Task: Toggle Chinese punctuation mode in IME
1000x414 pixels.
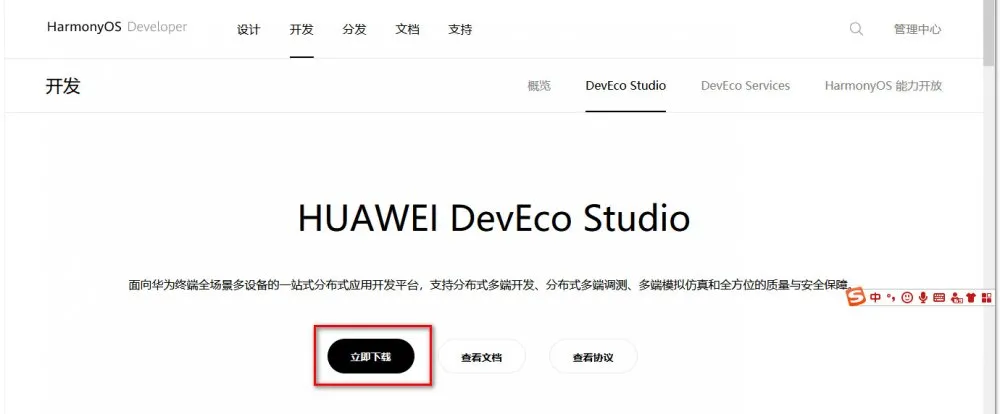Action: coord(891,298)
